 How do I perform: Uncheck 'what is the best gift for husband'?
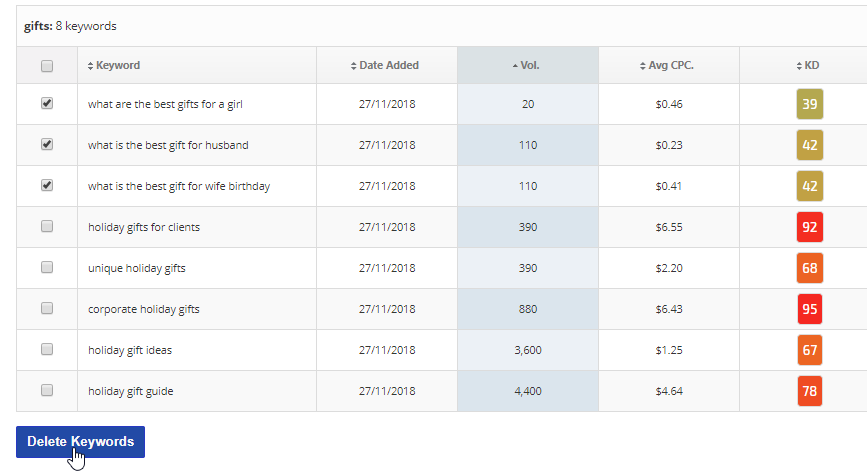pos(47,144)
